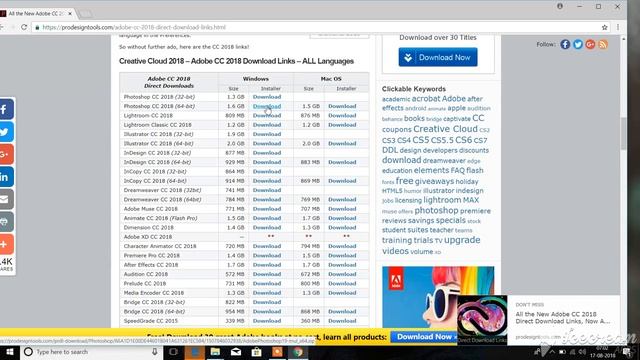Close the Adobe CC browser tab
Viewport: 640px width, 360px height.
[70, 13]
